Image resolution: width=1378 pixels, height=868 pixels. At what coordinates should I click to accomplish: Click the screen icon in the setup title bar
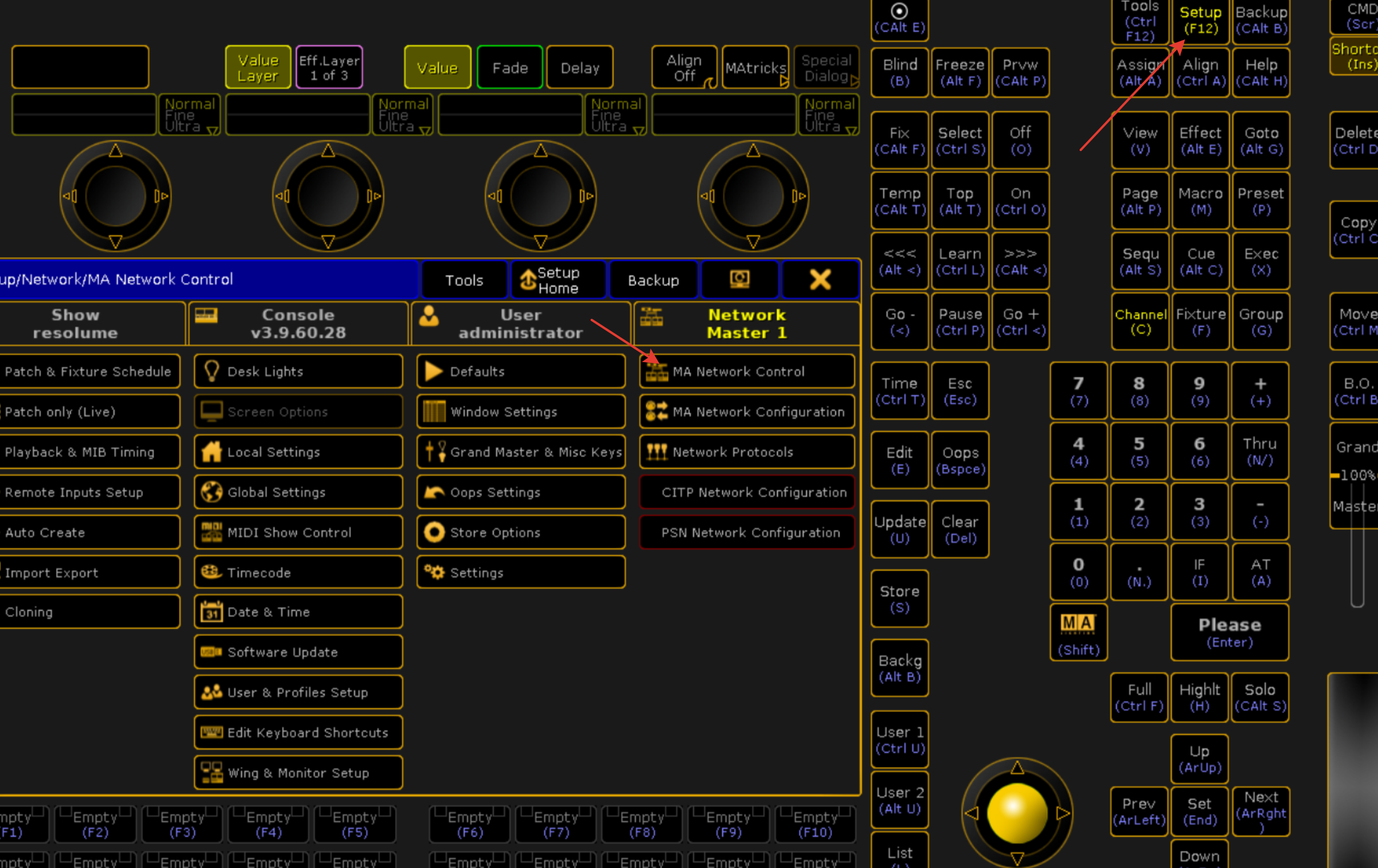[739, 279]
